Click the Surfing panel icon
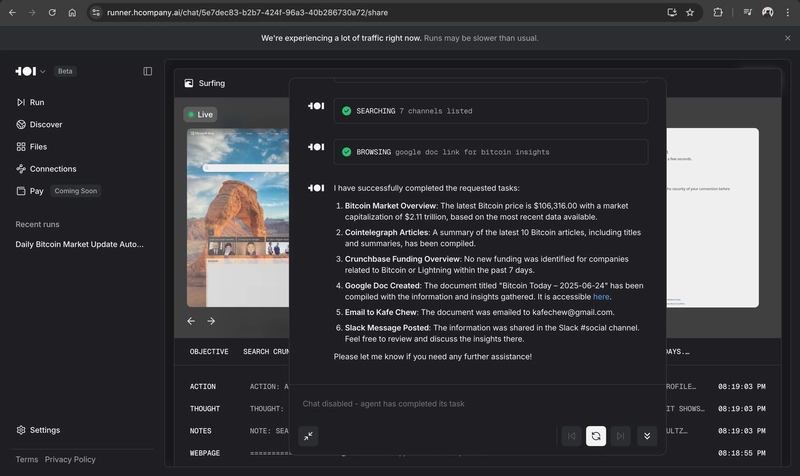 click(189, 83)
